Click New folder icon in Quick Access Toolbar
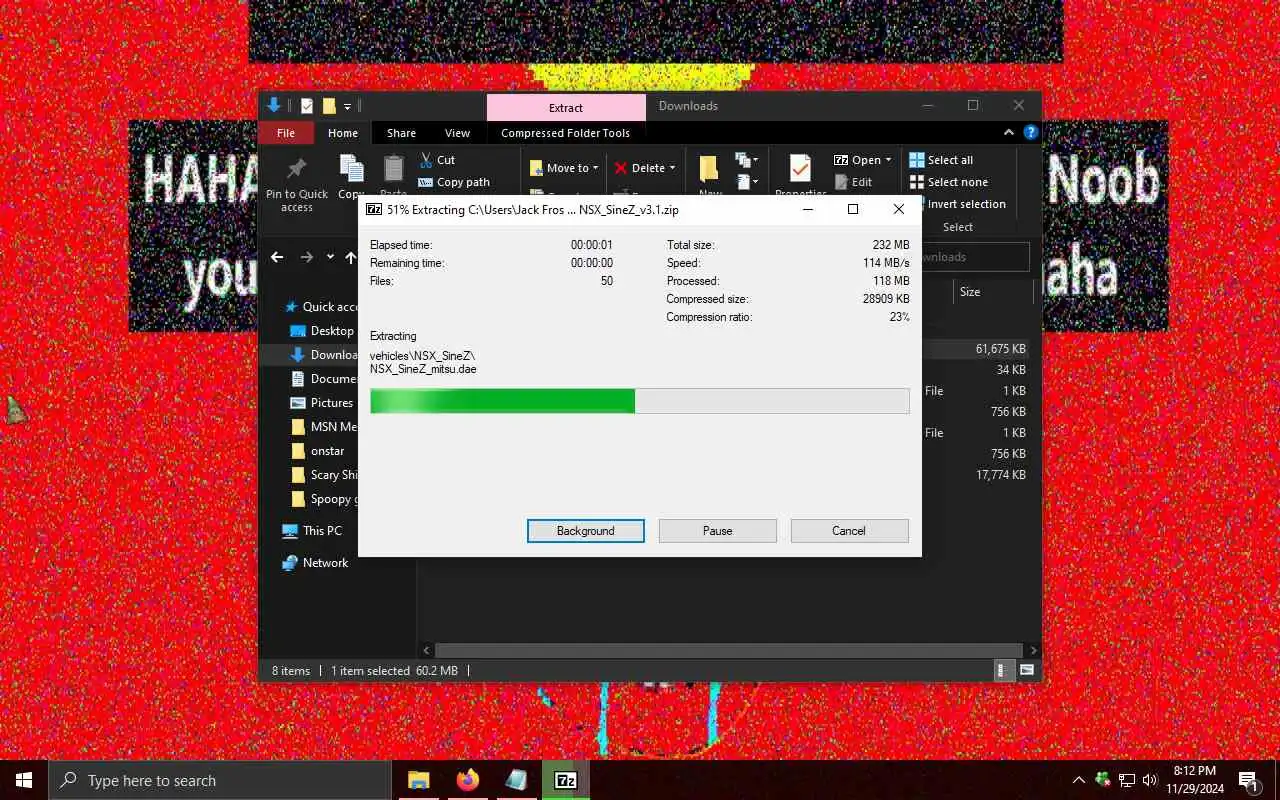Image resolution: width=1280 pixels, height=800 pixels. (x=329, y=106)
